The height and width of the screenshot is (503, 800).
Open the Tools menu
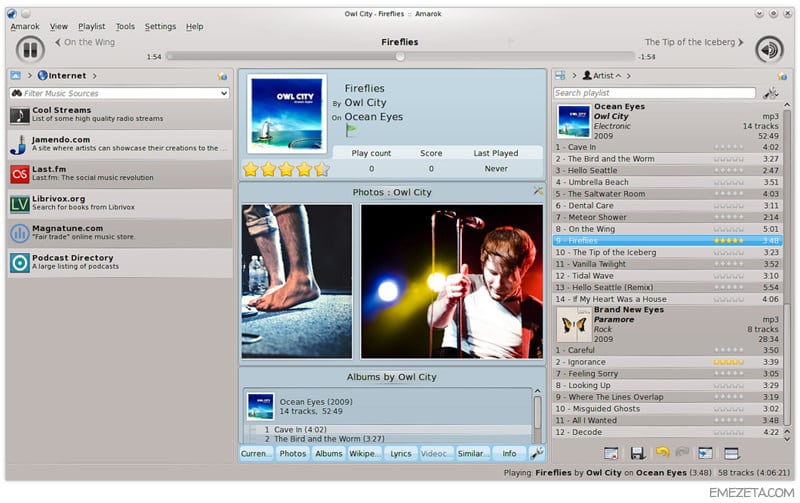[x=125, y=27]
